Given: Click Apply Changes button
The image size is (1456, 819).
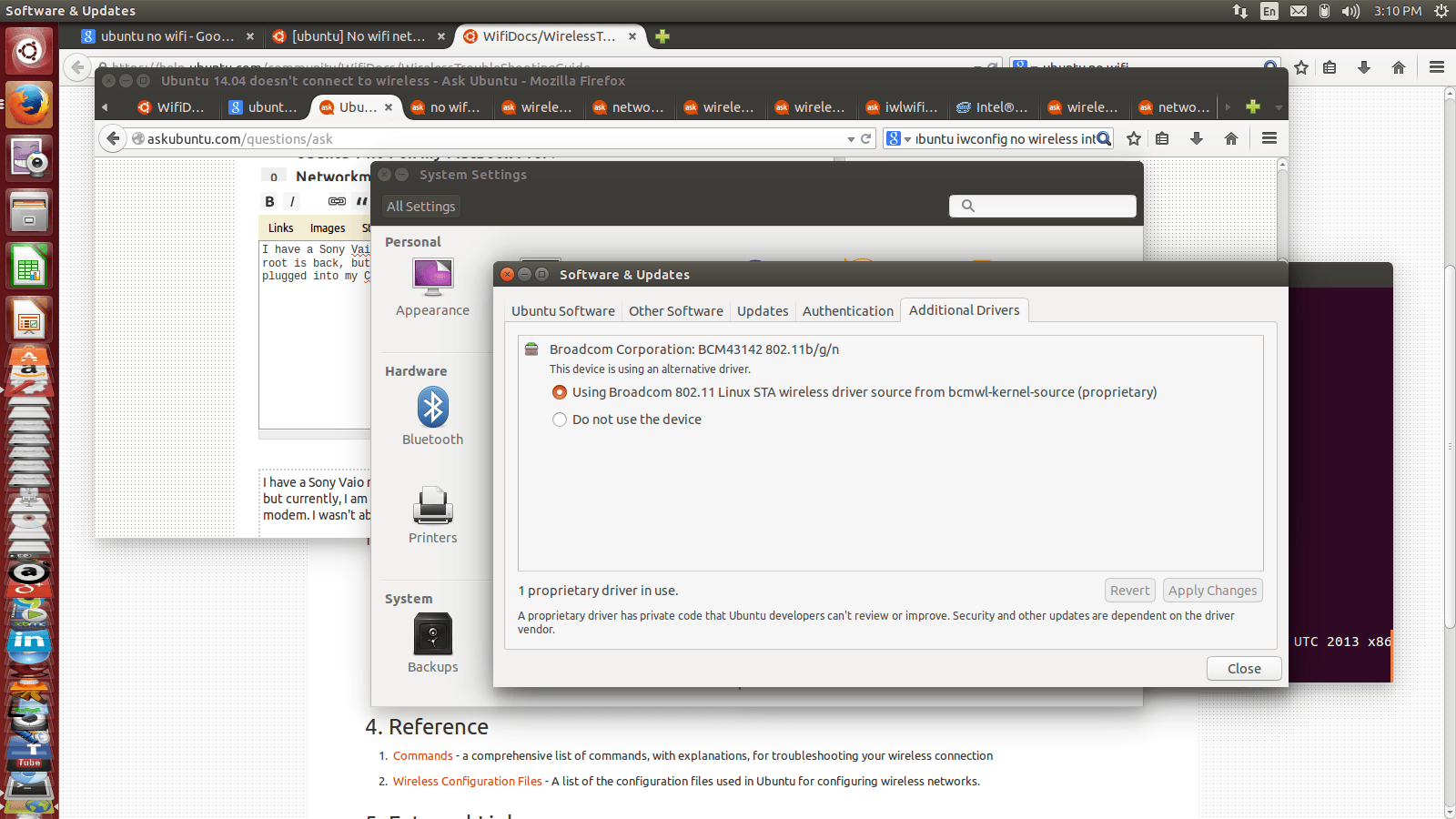Looking at the screenshot, I should click(1212, 591).
